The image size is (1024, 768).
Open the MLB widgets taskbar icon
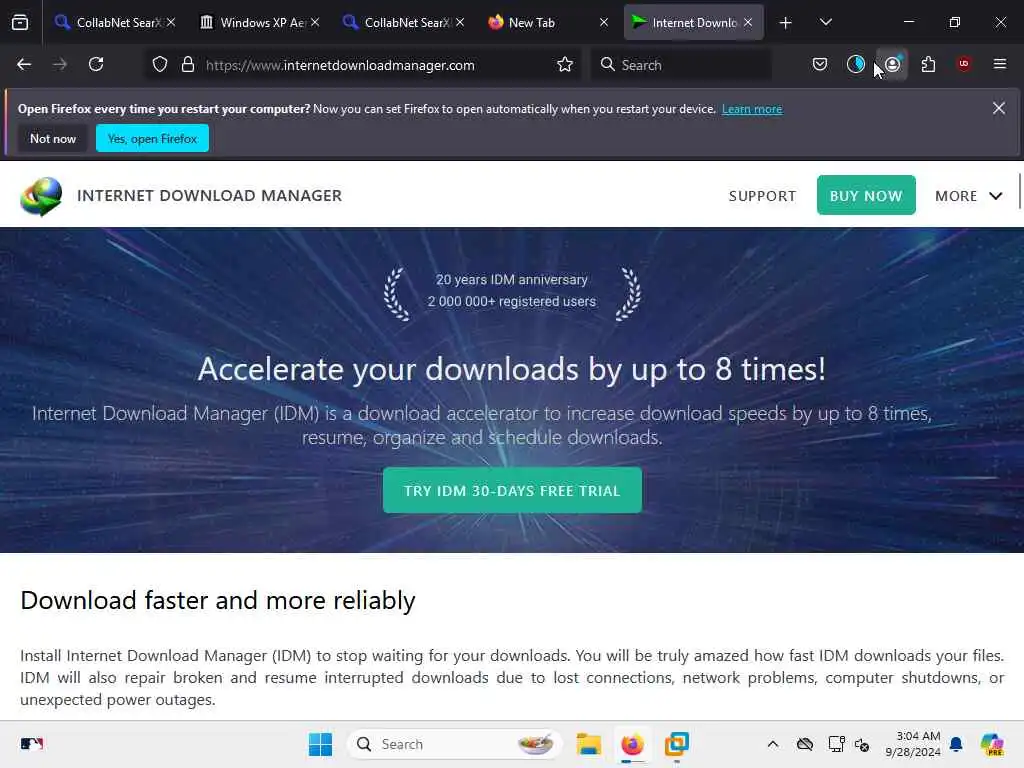pos(31,744)
